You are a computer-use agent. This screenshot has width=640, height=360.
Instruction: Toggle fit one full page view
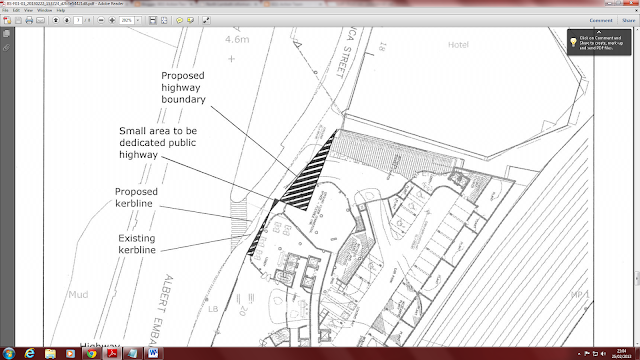coord(164,20)
